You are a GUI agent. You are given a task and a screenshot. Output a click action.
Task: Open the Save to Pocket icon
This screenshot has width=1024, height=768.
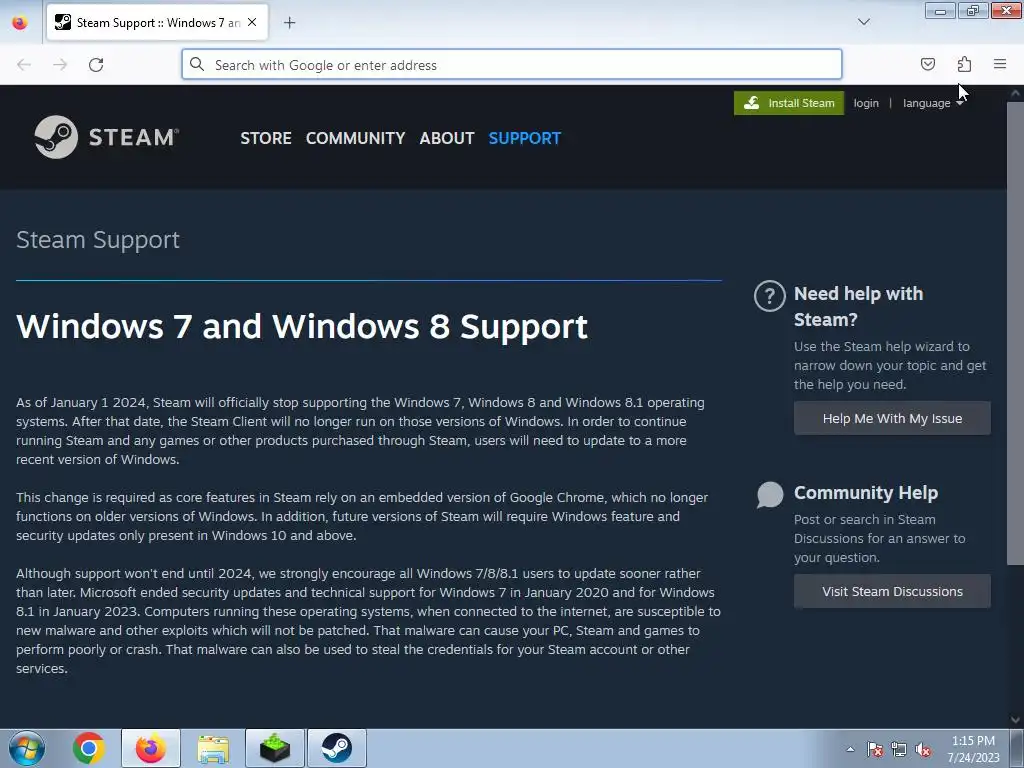click(x=927, y=64)
